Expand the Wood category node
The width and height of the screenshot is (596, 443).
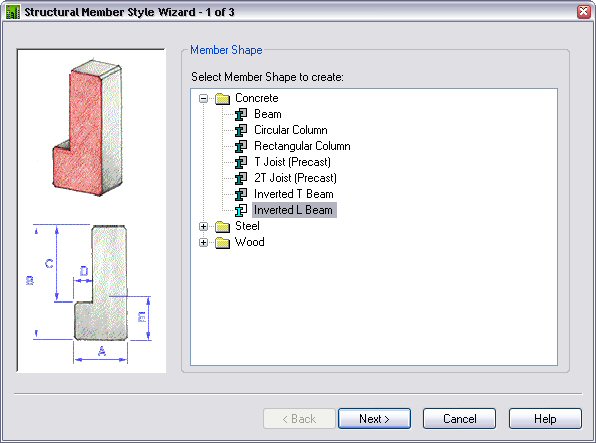203,243
